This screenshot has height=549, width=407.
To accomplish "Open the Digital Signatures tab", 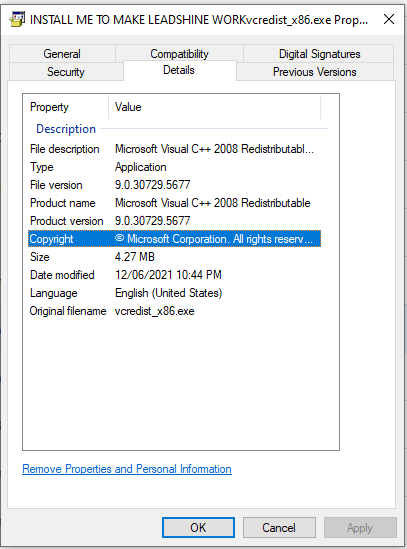I will tap(319, 54).
